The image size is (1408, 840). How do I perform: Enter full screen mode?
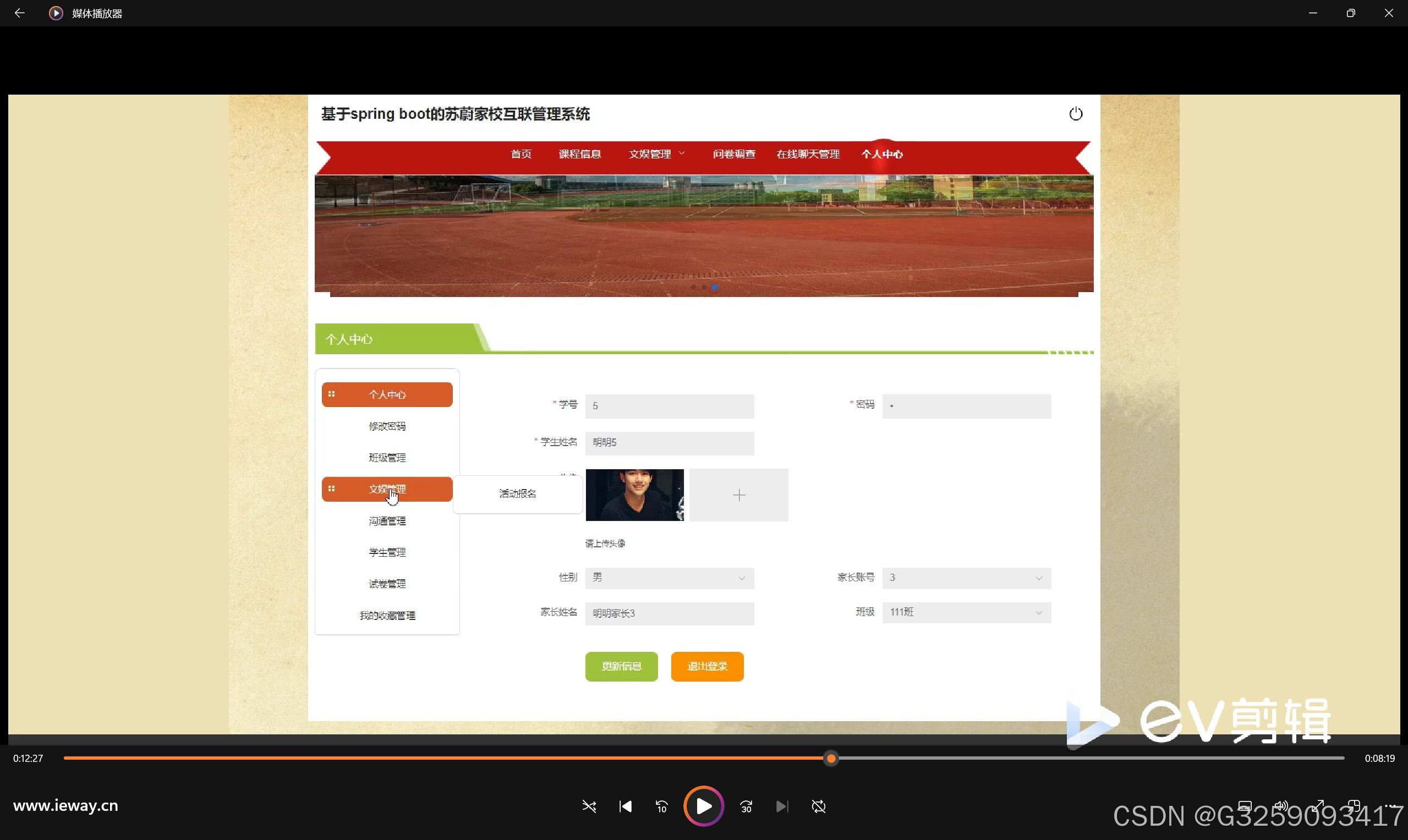(x=1318, y=805)
